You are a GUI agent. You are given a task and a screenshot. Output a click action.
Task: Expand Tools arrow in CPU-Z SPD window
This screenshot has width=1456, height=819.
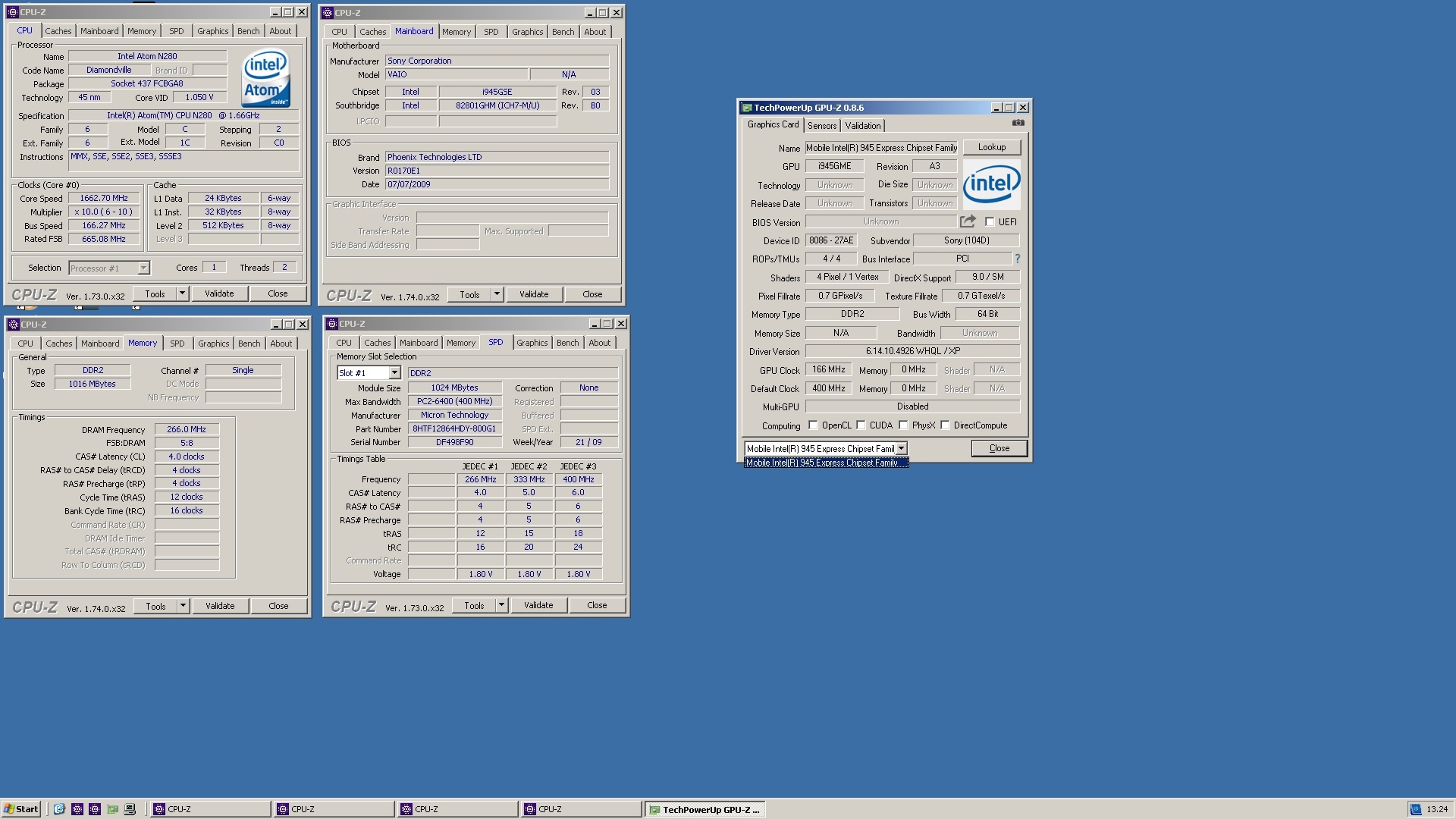501,605
